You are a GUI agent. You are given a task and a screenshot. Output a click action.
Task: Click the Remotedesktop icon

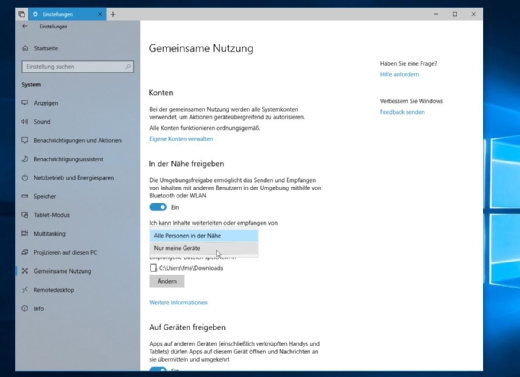[25, 290]
